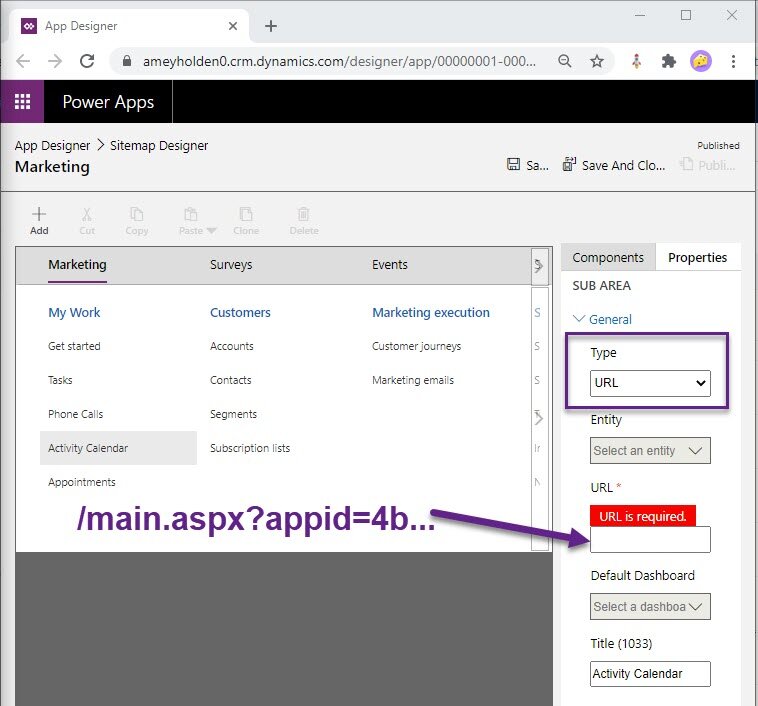Click the Sitemap Designer breadcrumb
The height and width of the screenshot is (706, 758).
(159, 146)
